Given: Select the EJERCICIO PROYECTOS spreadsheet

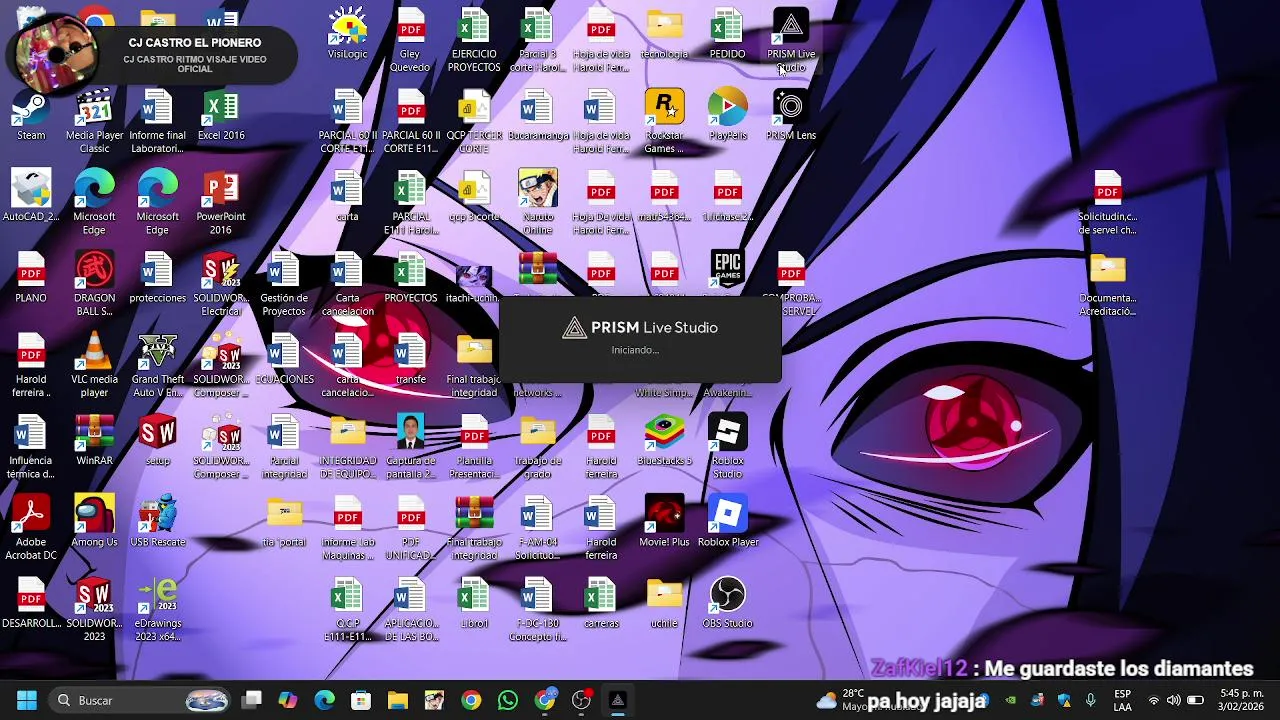Looking at the screenshot, I should [x=474, y=40].
